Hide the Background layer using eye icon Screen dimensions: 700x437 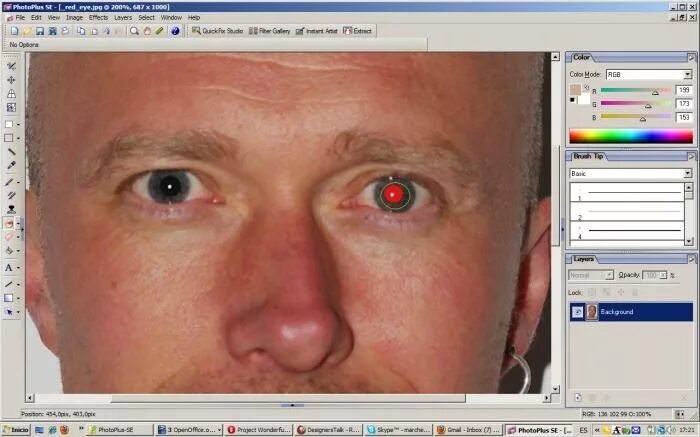pos(577,312)
